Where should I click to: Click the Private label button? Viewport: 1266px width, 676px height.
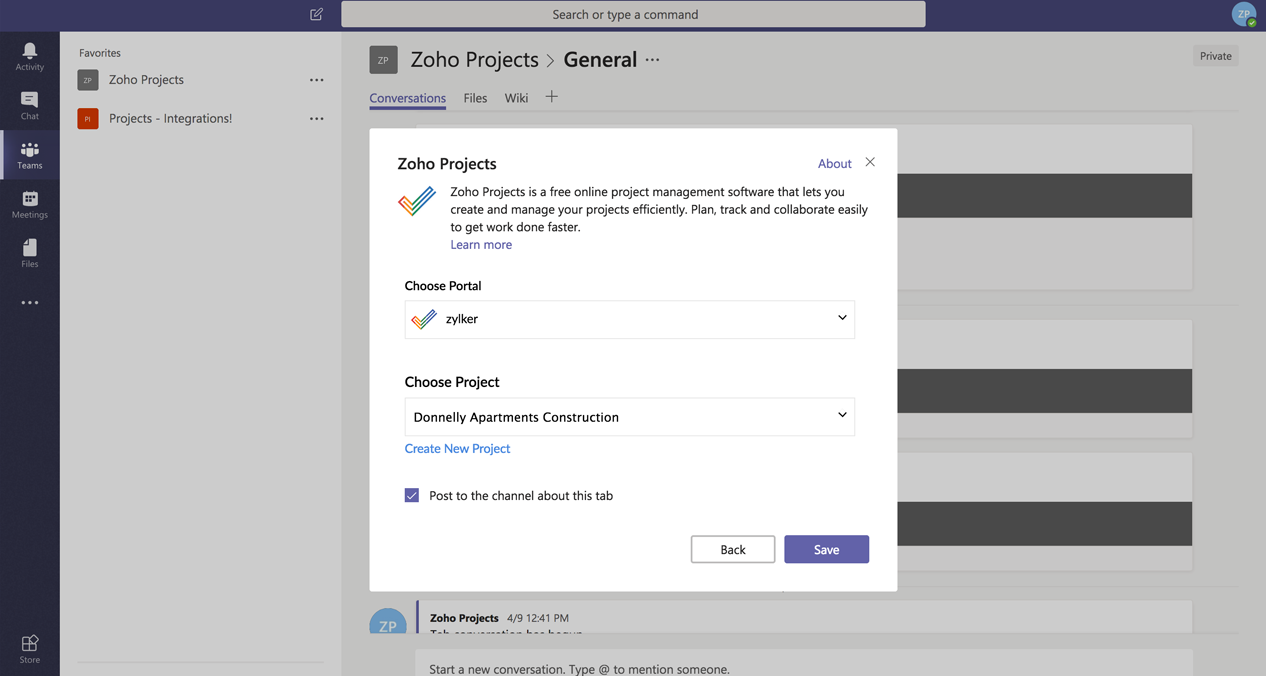pos(1216,56)
